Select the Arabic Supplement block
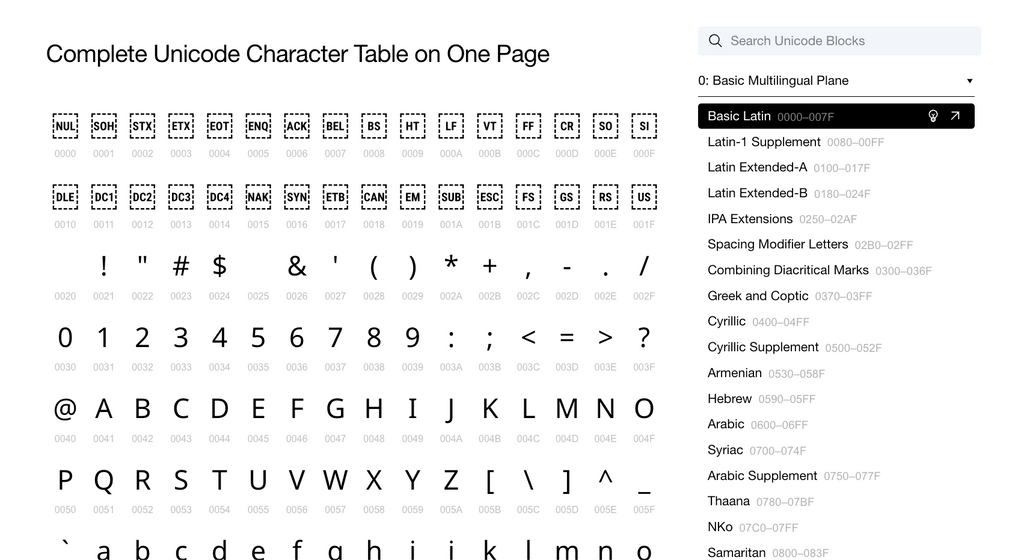This screenshot has width=1024, height=560. tap(762, 475)
